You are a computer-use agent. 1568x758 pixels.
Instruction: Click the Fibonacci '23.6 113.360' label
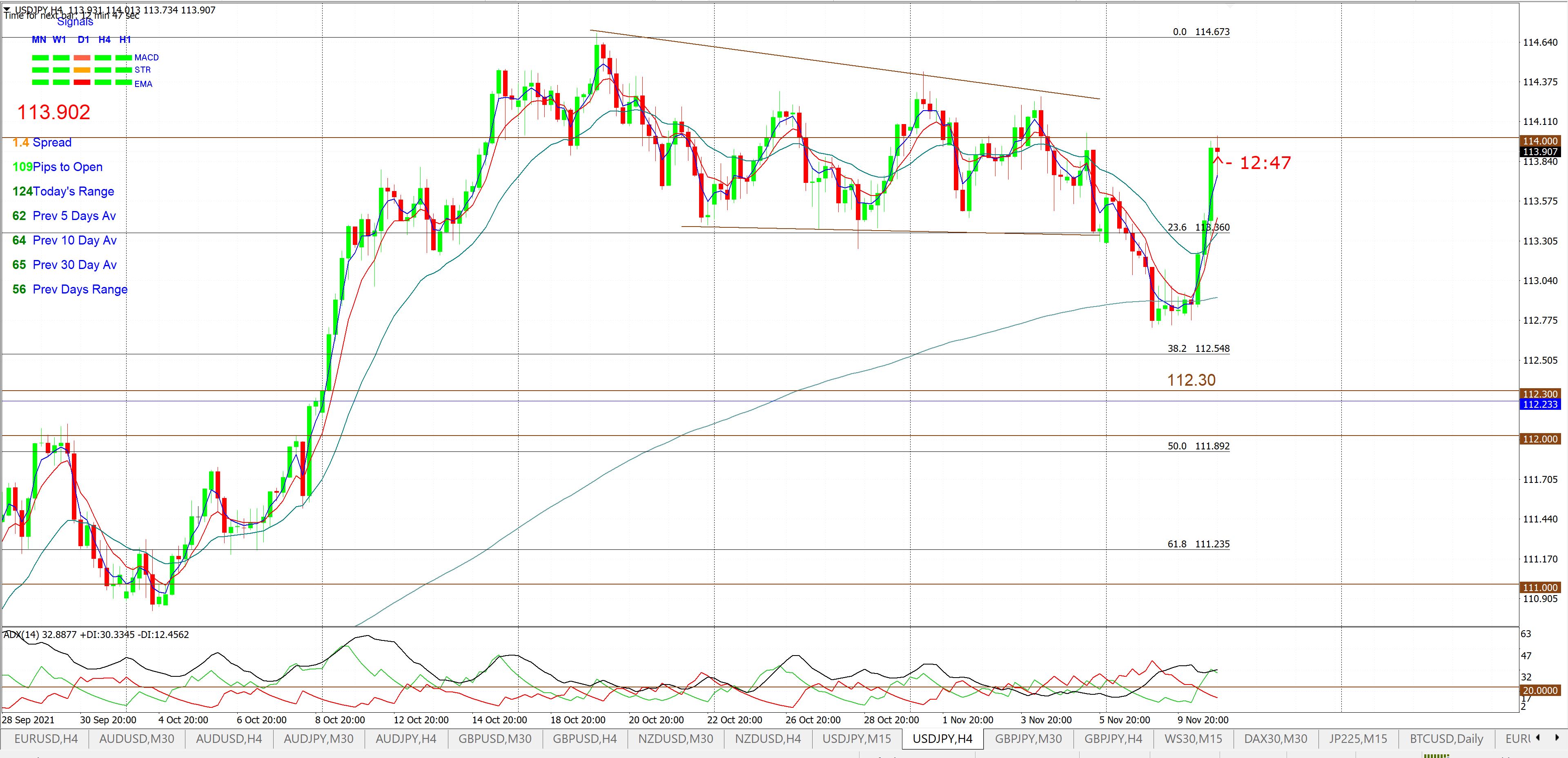pyautogui.click(x=1198, y=227)
